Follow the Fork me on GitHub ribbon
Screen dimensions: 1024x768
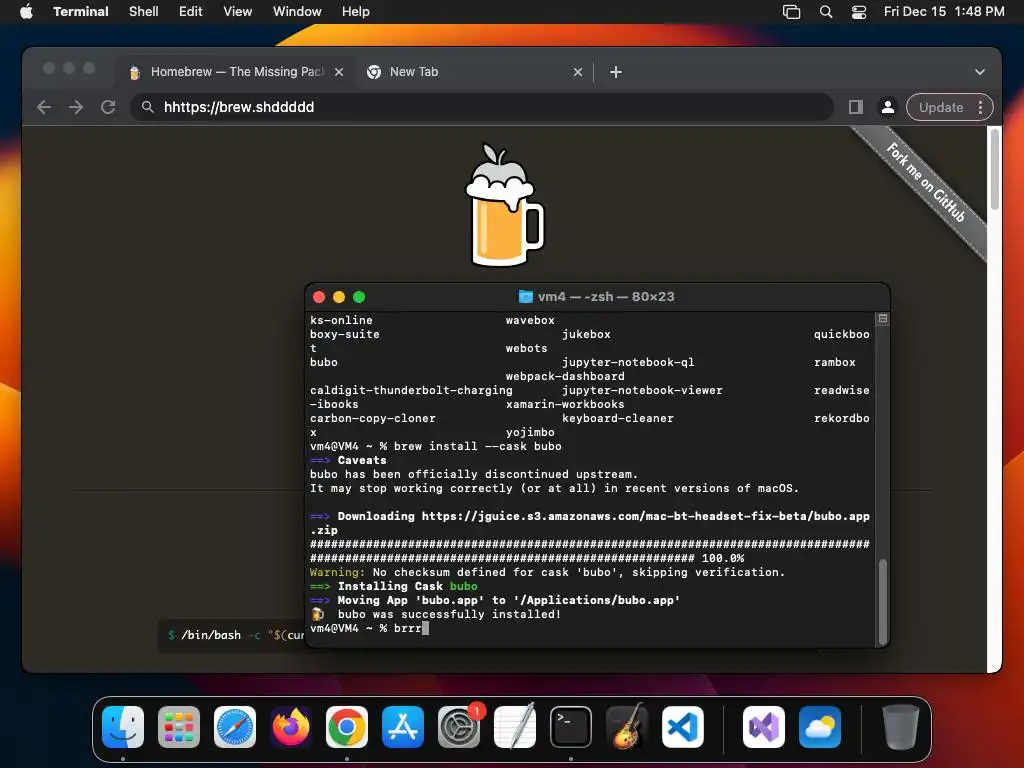click(925, 183)
